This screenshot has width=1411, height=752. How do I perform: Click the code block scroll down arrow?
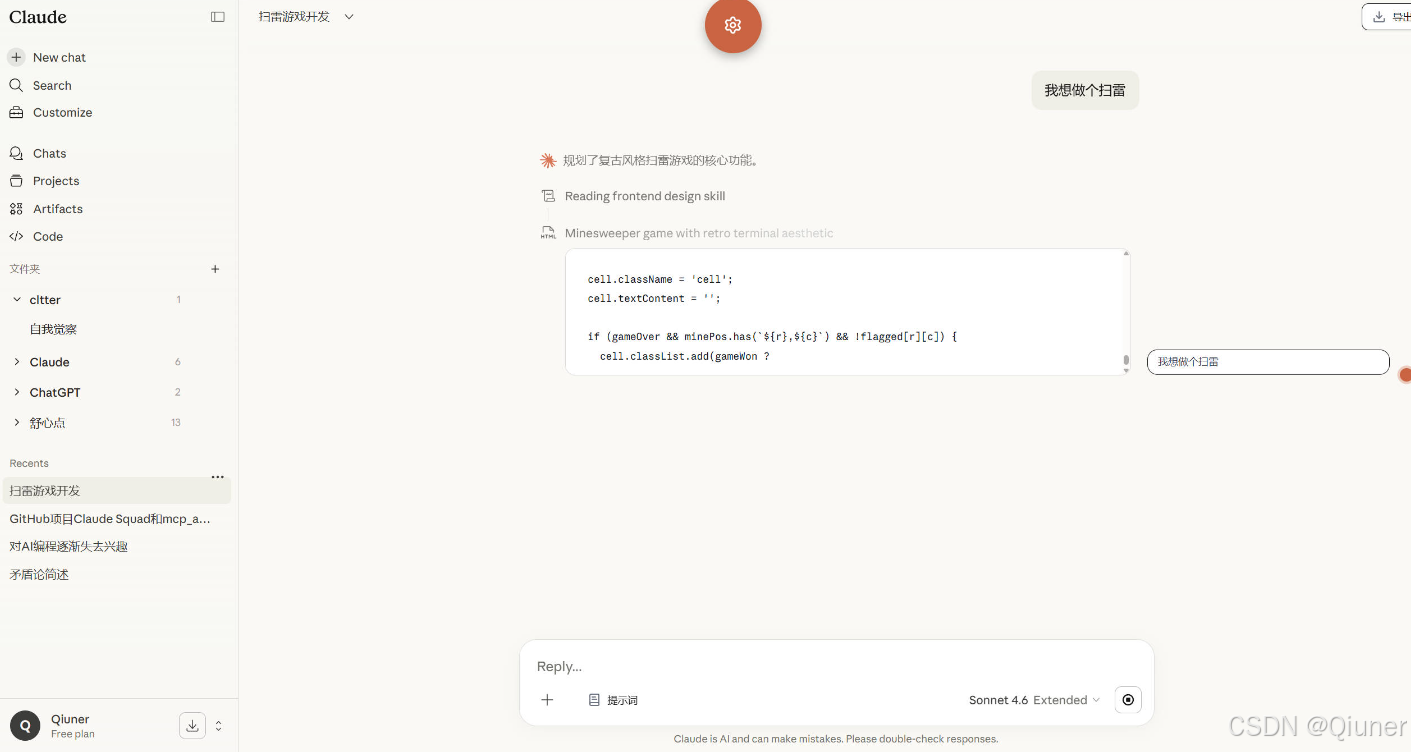point(1126,370)
